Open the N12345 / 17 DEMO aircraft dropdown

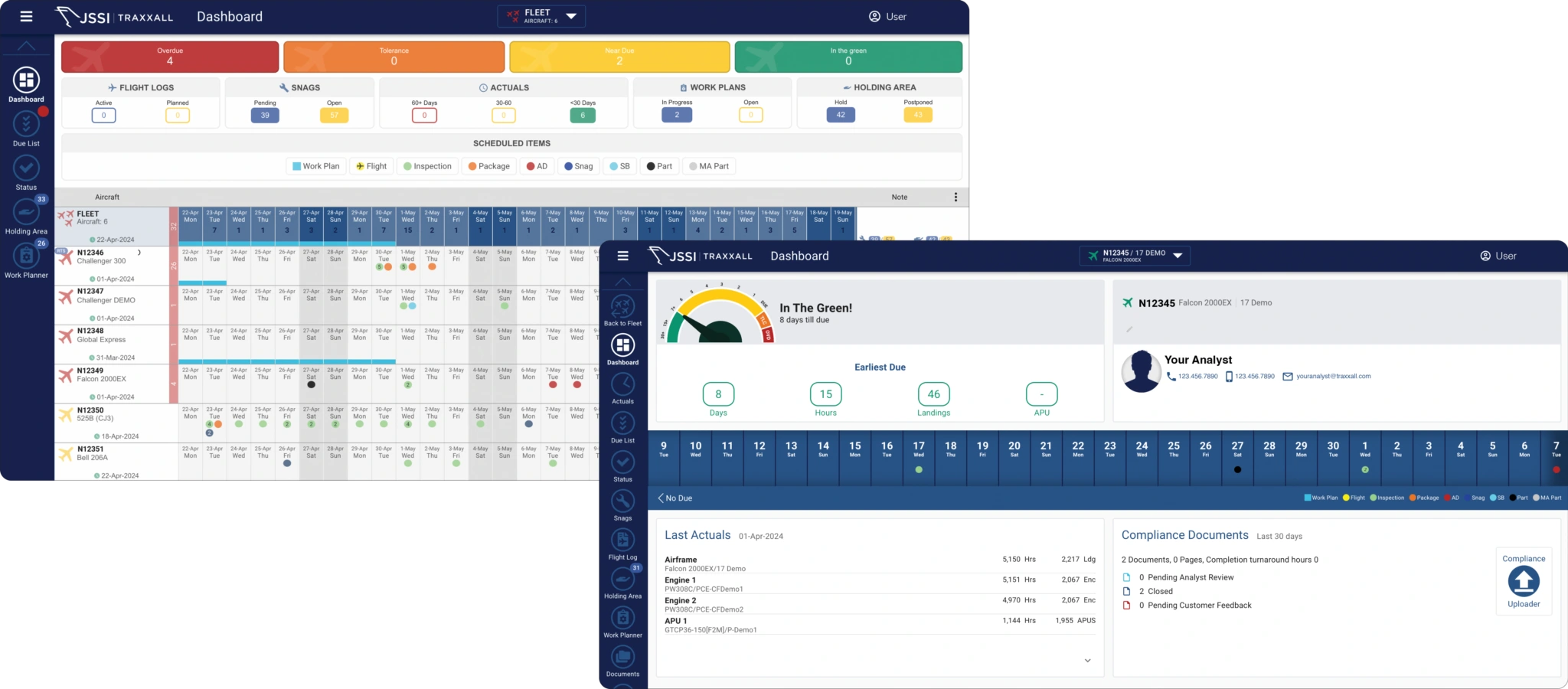coord(1135,256)
